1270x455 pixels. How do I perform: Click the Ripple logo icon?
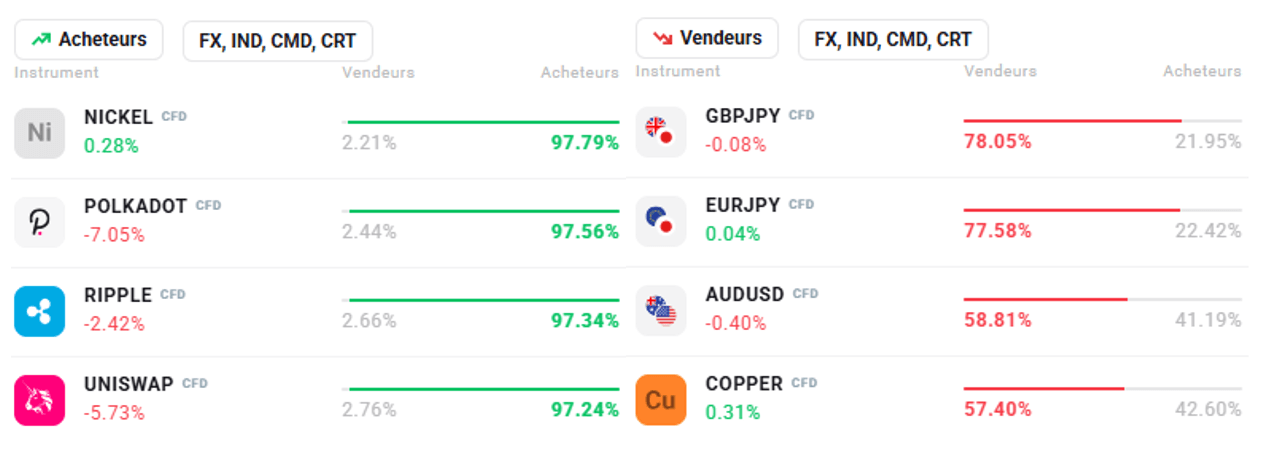coord(39,311)
